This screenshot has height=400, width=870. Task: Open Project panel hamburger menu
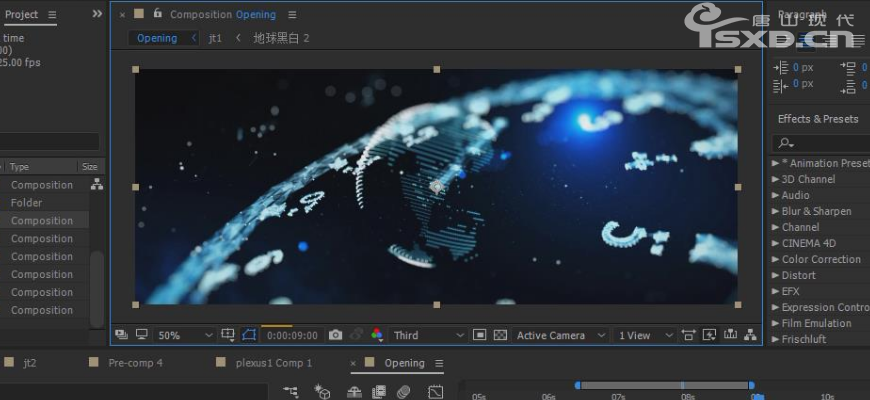click(x=52, y=14)
